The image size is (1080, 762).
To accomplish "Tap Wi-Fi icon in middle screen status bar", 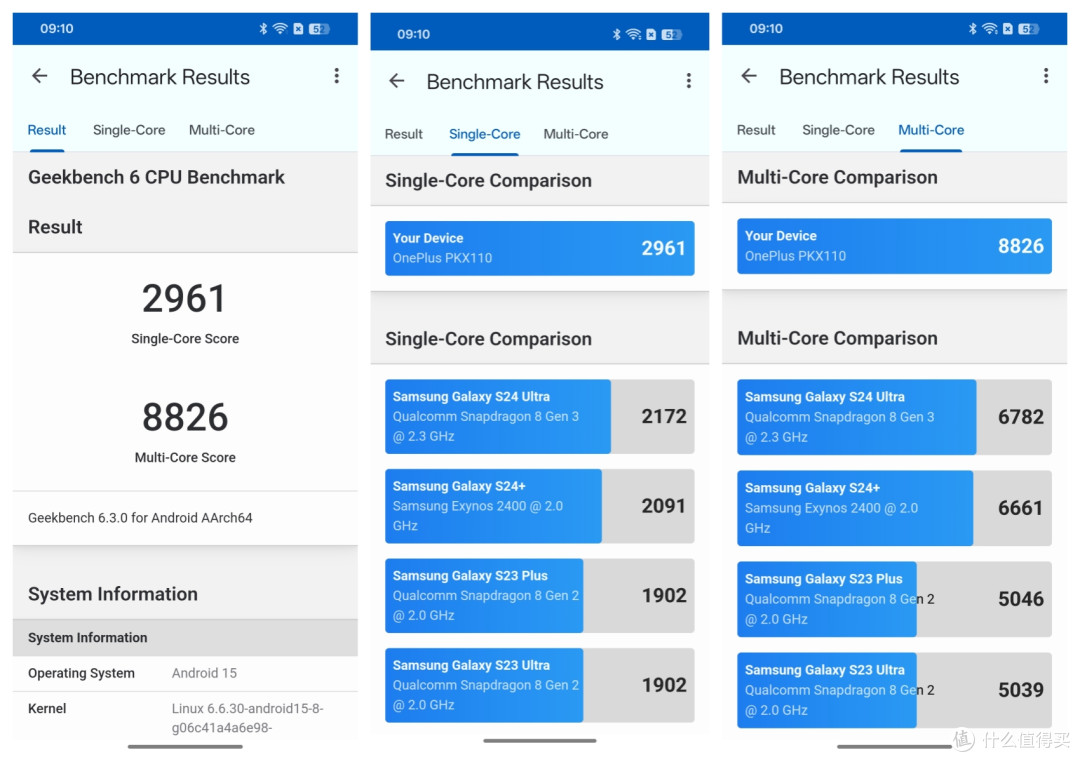I will click(633, 34).
